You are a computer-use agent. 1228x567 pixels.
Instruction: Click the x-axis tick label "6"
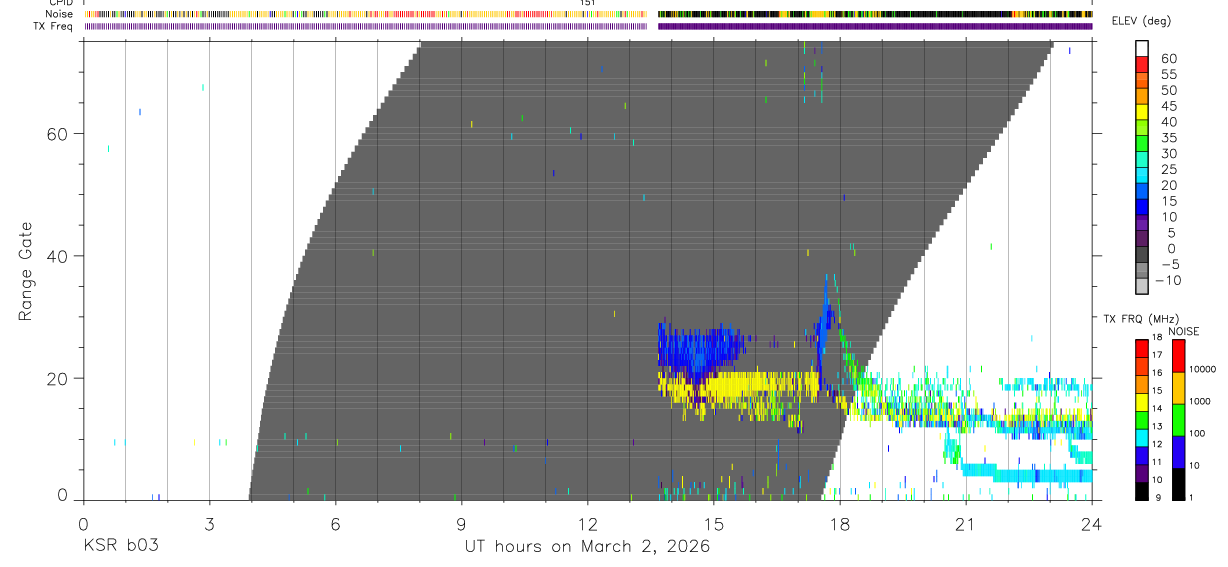pyautogui.click(x=335, y=523)
